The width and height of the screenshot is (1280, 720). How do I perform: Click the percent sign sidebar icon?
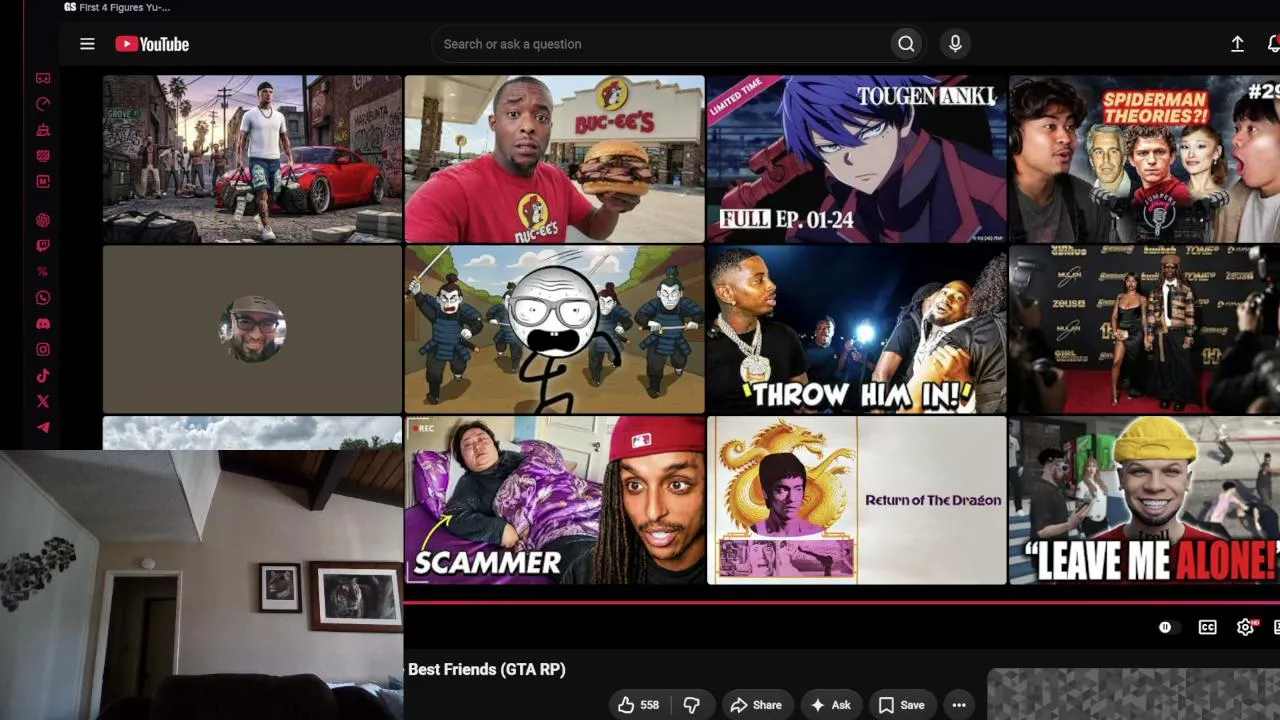point(43,272)
